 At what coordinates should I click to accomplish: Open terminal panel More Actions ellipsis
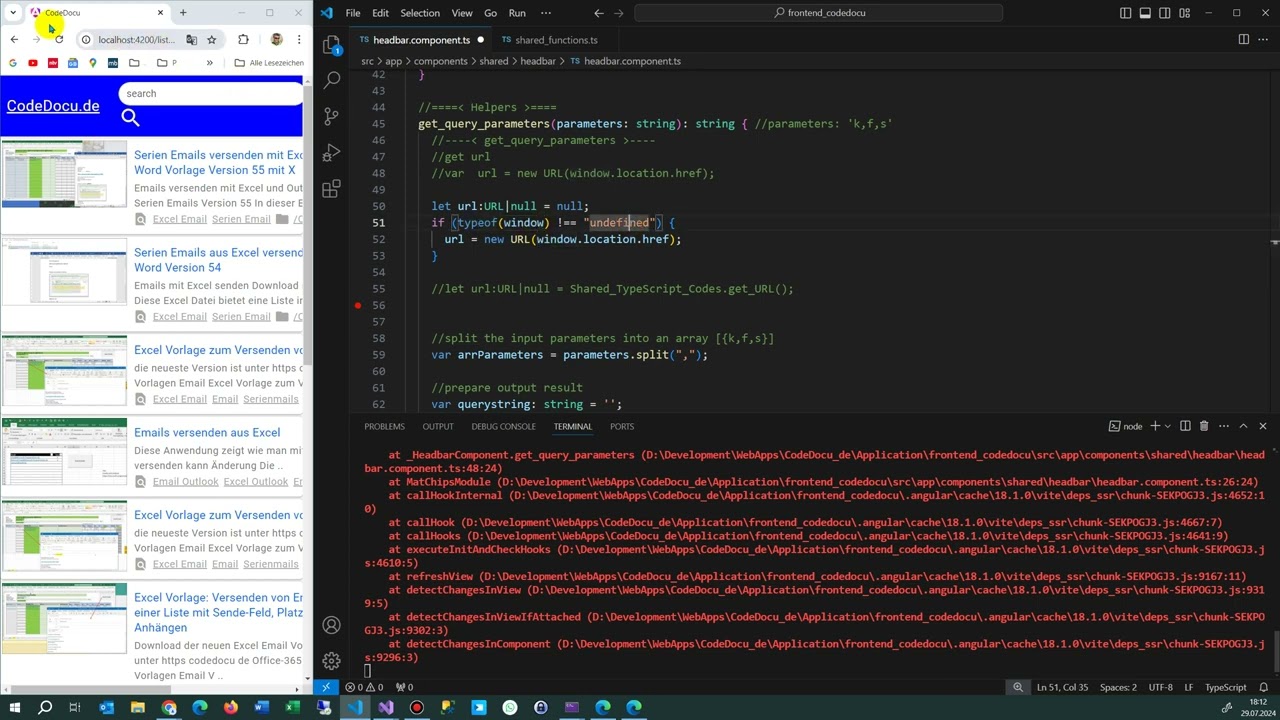click(x=1223, y=426)
